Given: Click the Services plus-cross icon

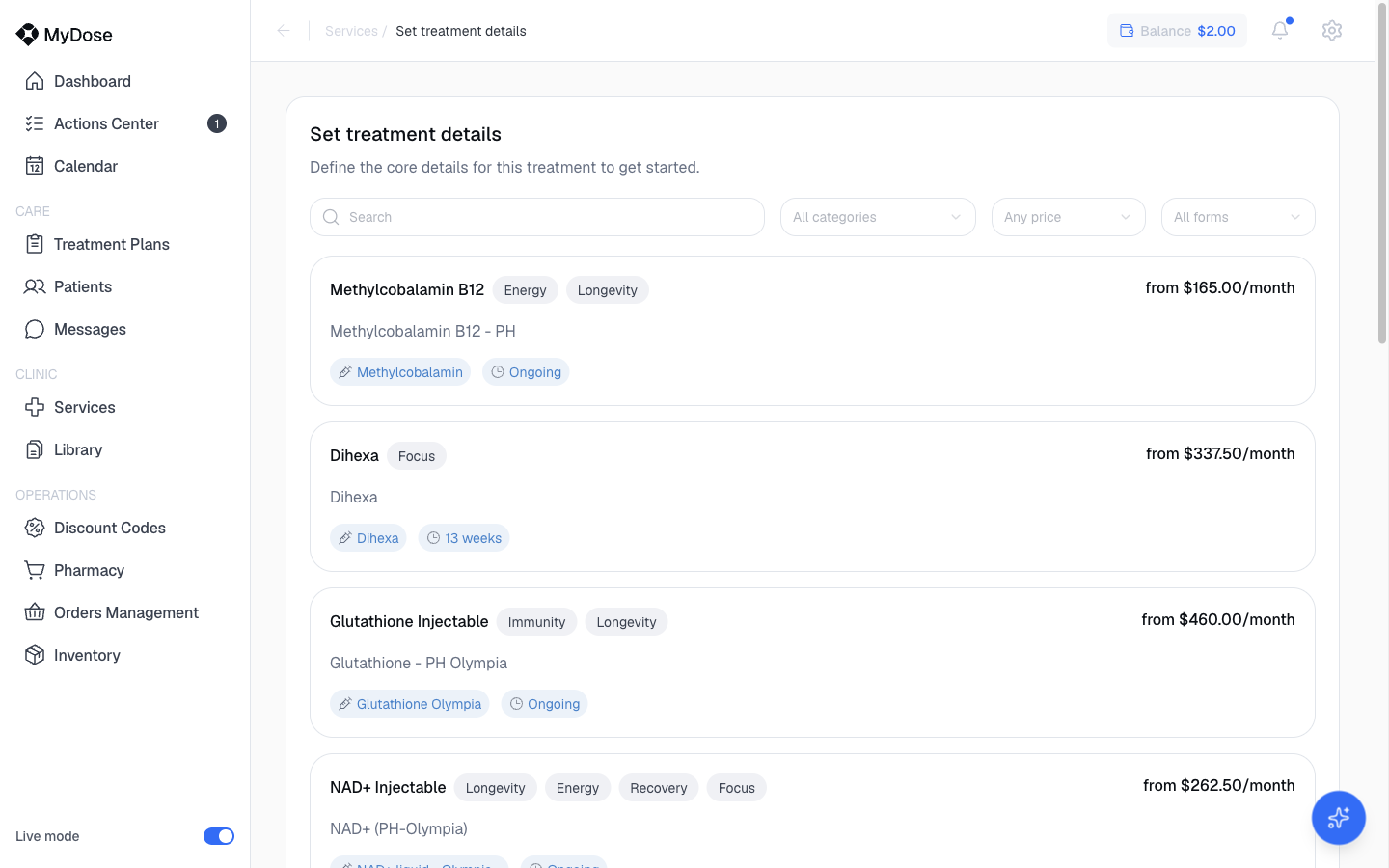Looking at the screenshot, I should [x=35, y=407].
